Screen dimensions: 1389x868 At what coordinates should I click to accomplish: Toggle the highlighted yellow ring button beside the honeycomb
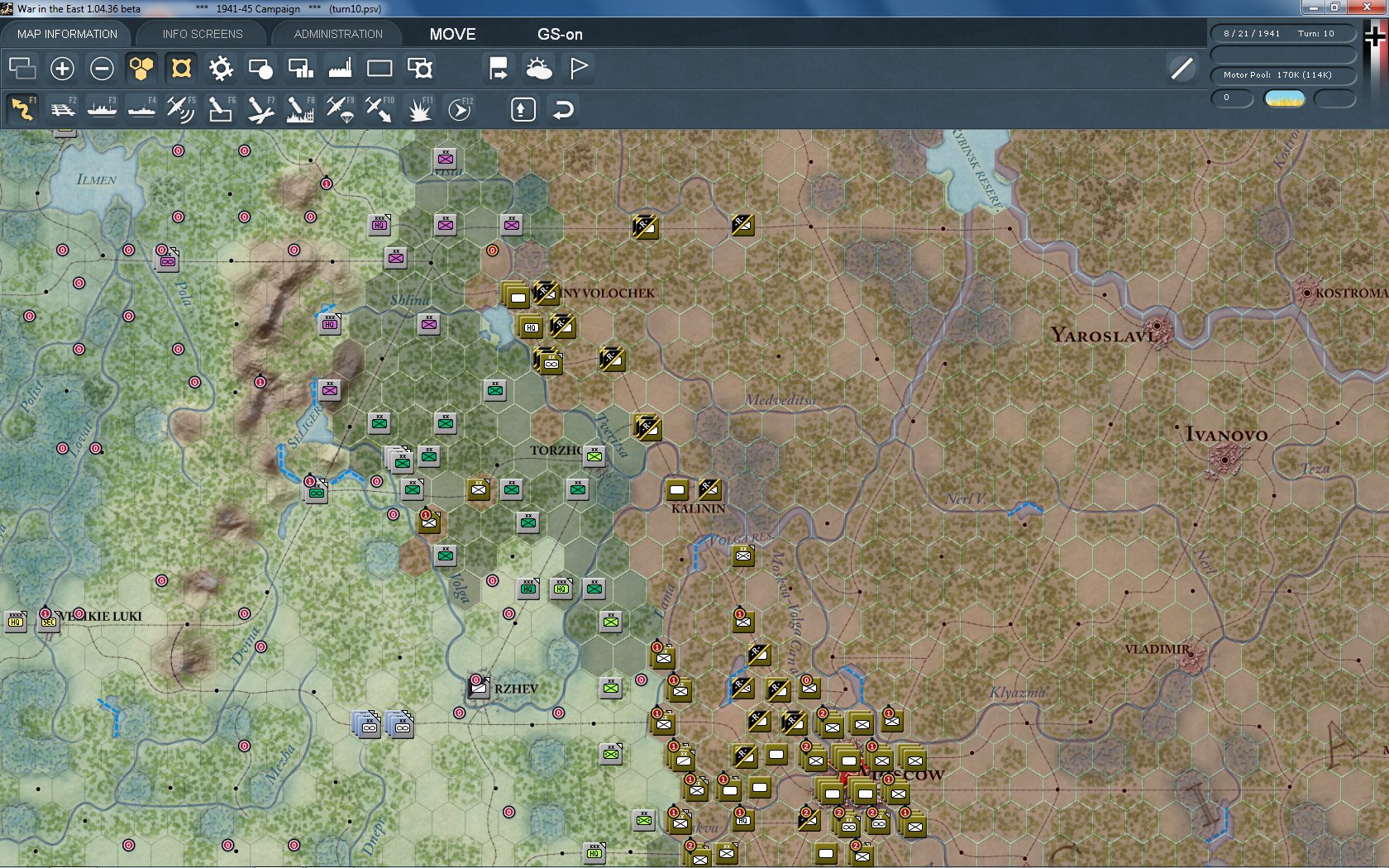point(181,68)
